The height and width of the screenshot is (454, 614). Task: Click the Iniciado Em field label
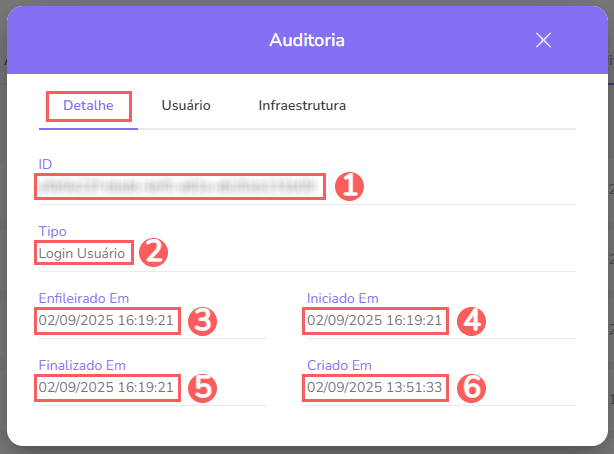pos(341,299)
